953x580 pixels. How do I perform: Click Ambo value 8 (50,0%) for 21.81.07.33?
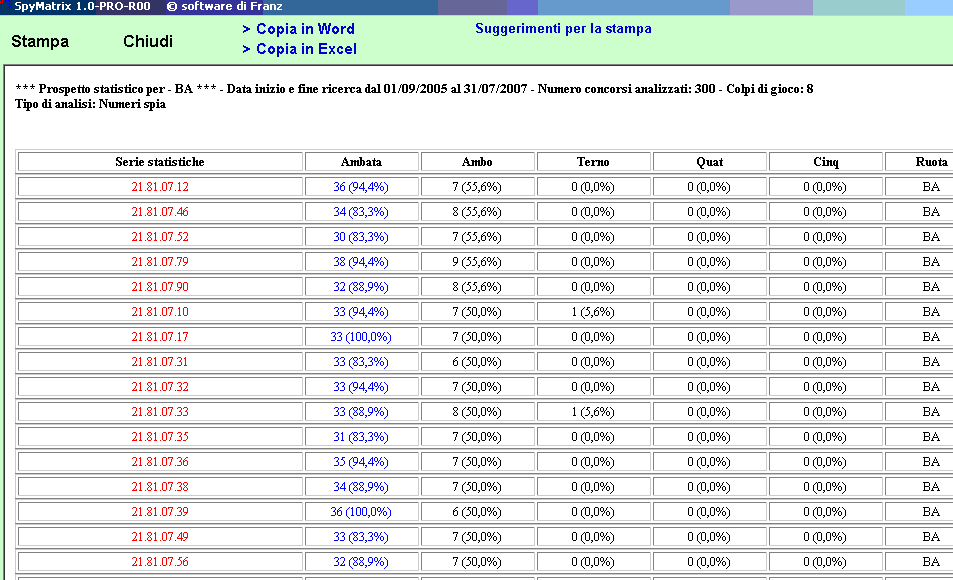[477, 412]
